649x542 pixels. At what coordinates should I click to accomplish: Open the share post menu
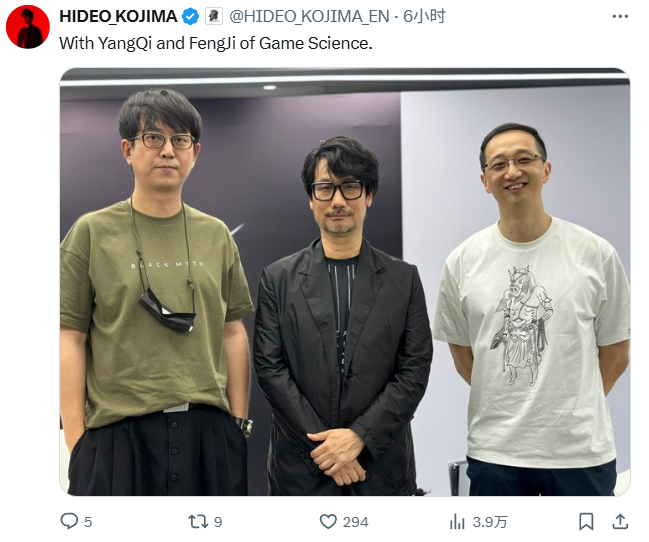[x=620, y=521]
